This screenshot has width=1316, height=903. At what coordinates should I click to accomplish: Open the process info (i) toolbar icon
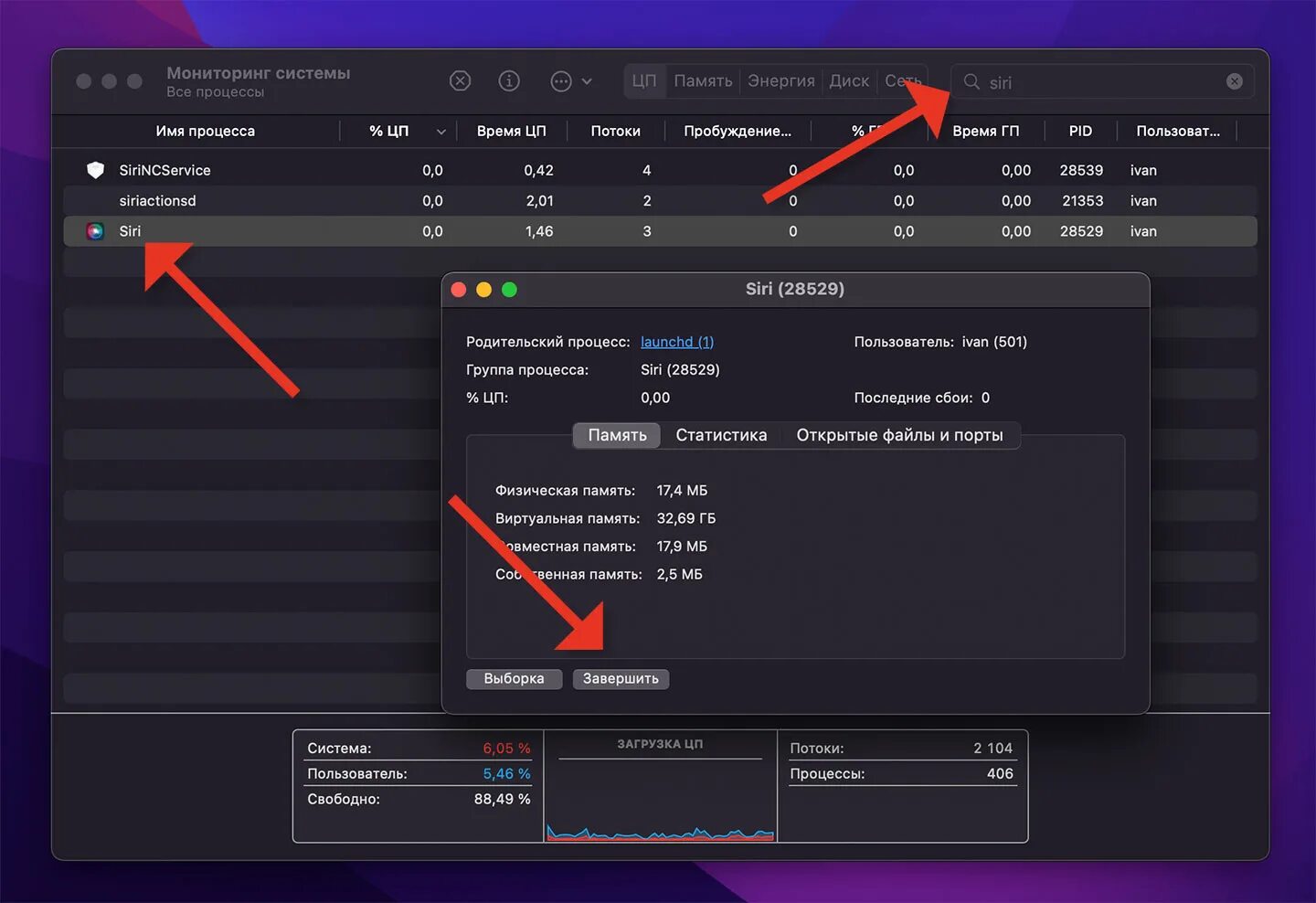[x=509, y=81]
